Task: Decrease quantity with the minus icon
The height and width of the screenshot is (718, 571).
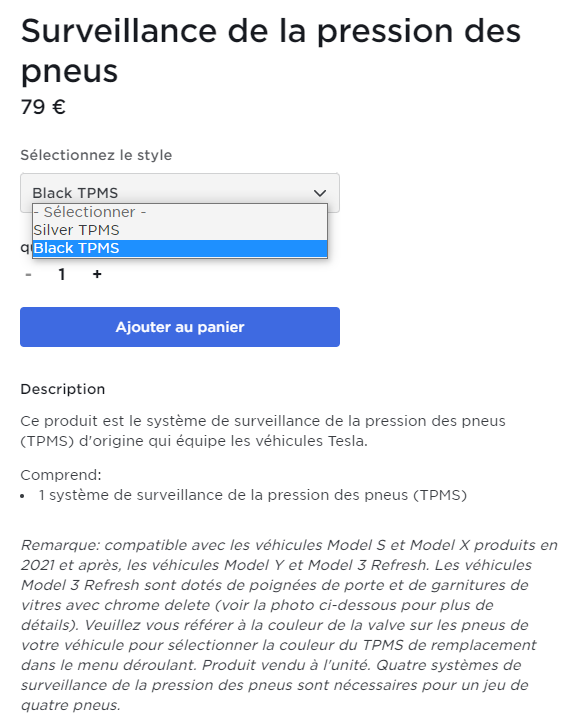Action: point(28,274)
